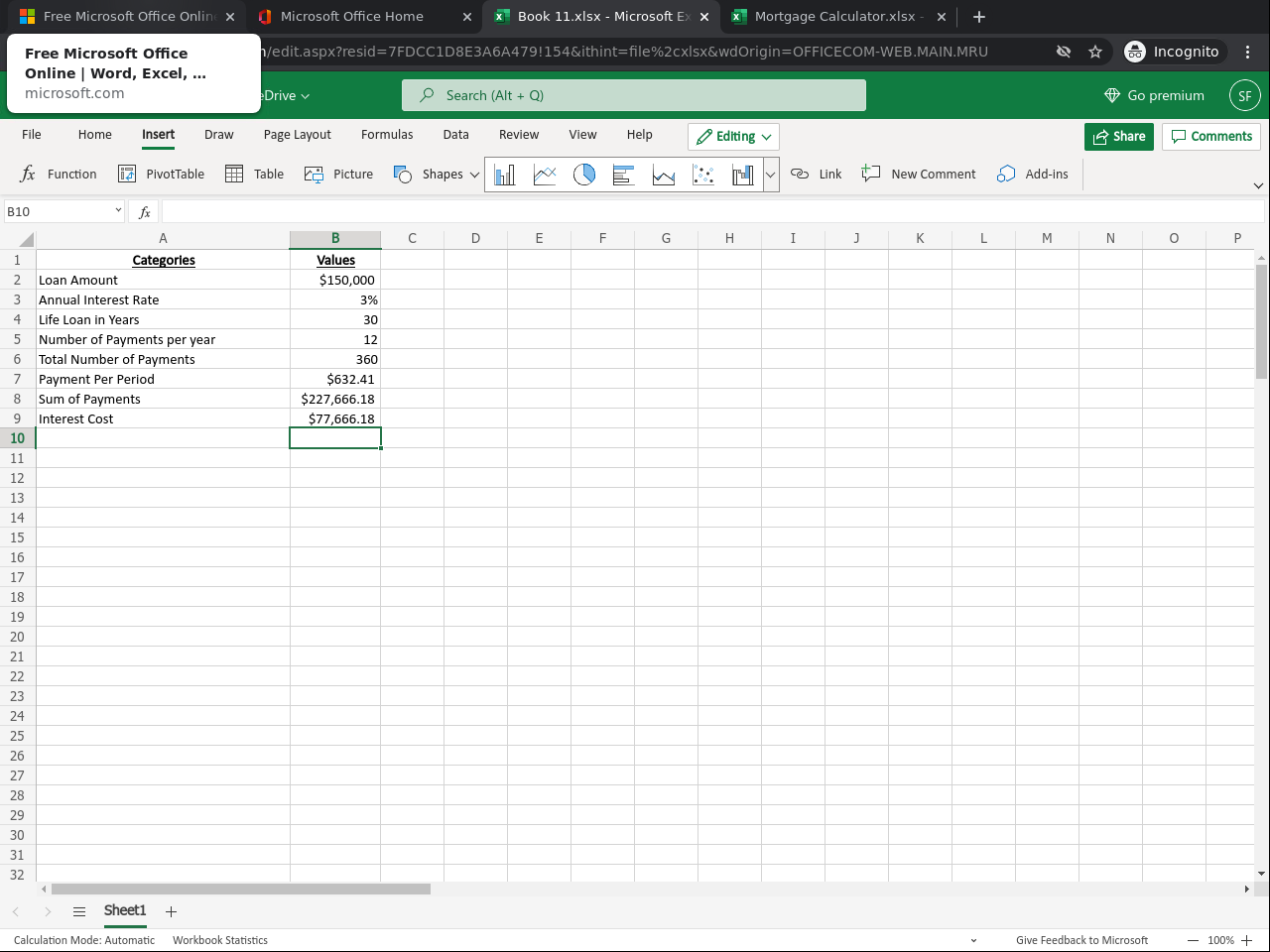Open Workbook Statistics

[220, 940]
